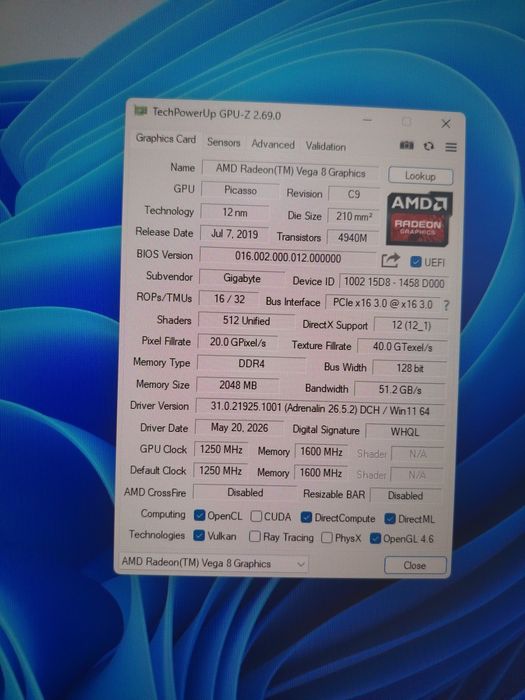Switch to the Validation tab
This screenshot has width=525, height=700.
[325, 146]
